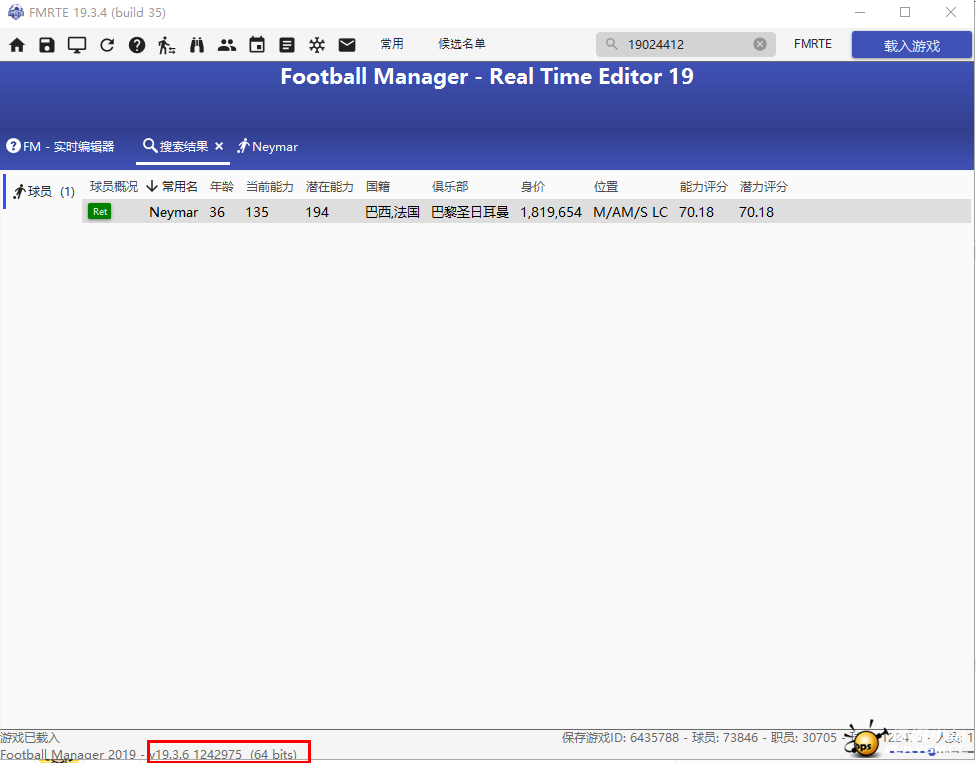The width and height of the screenshot is (976, 763).
Task: Switch to the Neymar tab
Action: pyautogui.click(x=268, y=147)
